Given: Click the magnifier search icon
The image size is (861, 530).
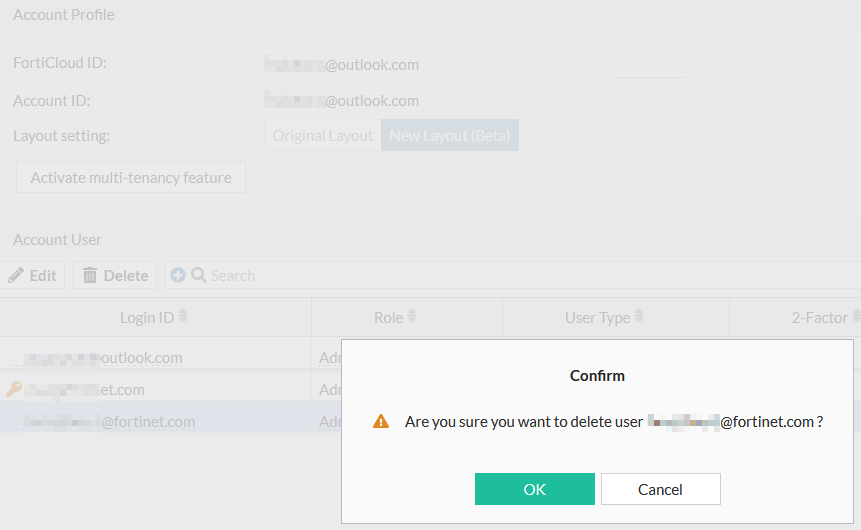Looking at the screenshot, I should 199,275.
